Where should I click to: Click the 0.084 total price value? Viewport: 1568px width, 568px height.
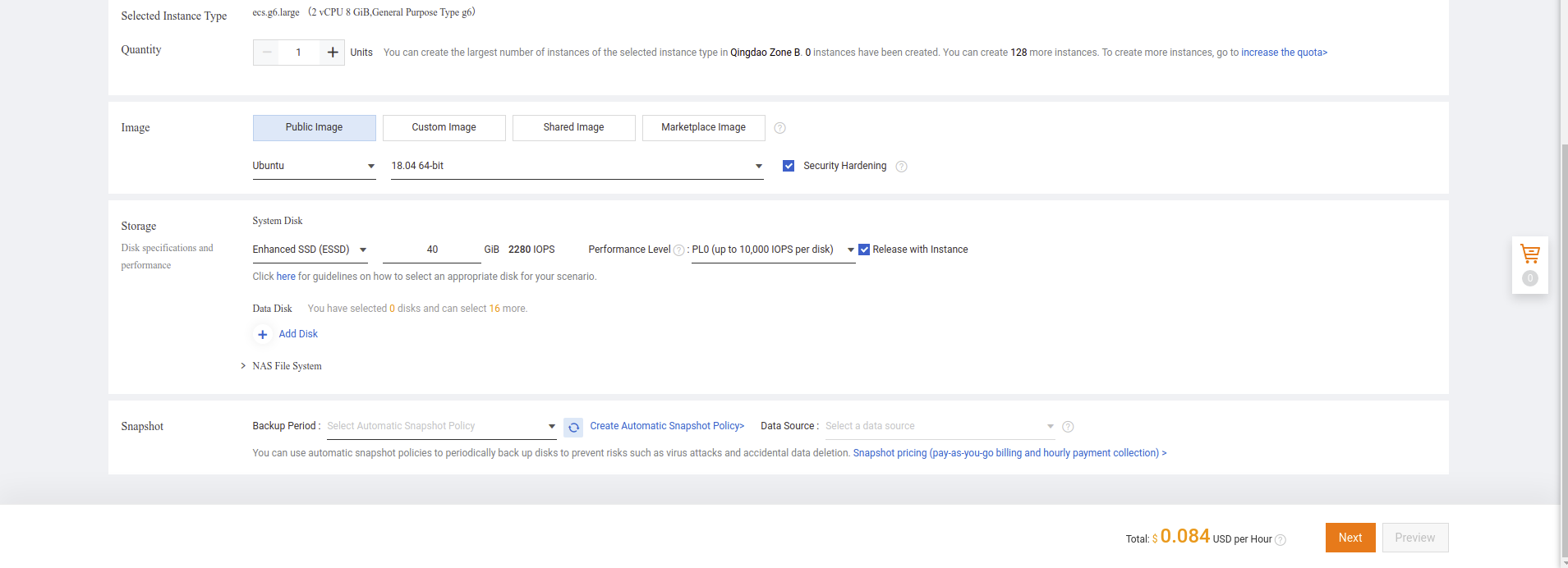1184,536
